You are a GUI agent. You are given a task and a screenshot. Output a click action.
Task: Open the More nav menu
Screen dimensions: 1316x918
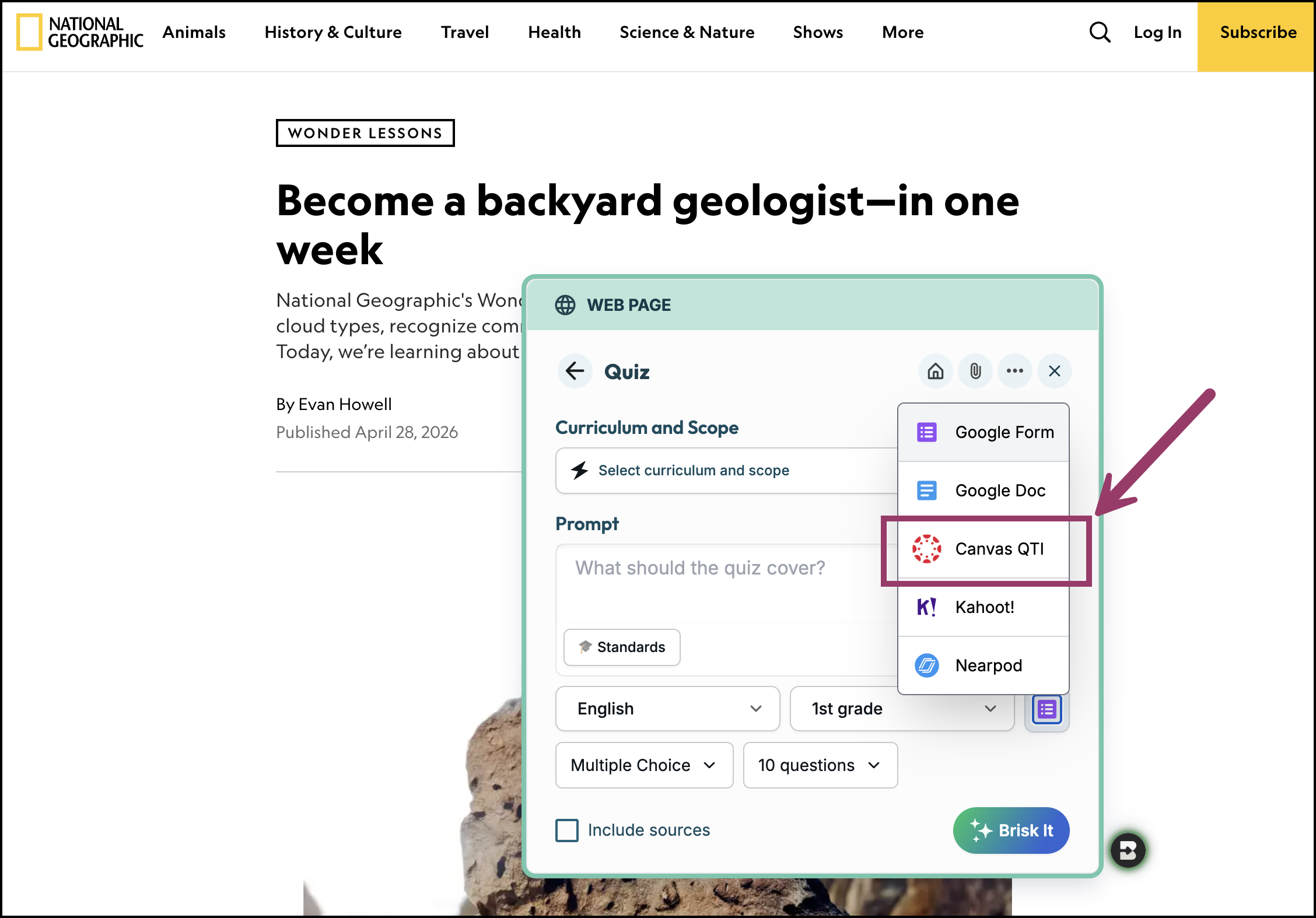(903, 32)
